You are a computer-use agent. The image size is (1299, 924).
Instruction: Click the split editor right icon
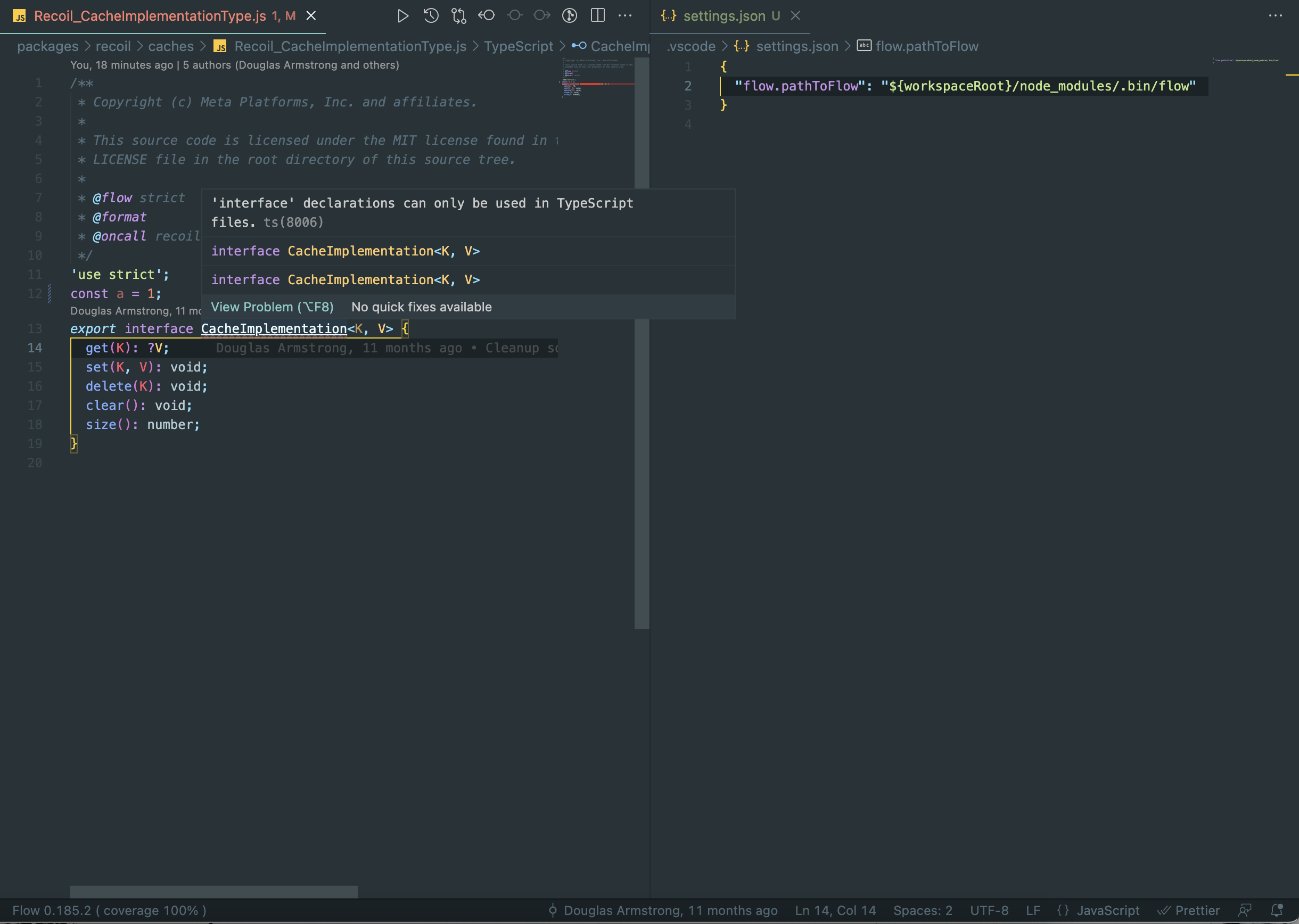tap(597, 16)
